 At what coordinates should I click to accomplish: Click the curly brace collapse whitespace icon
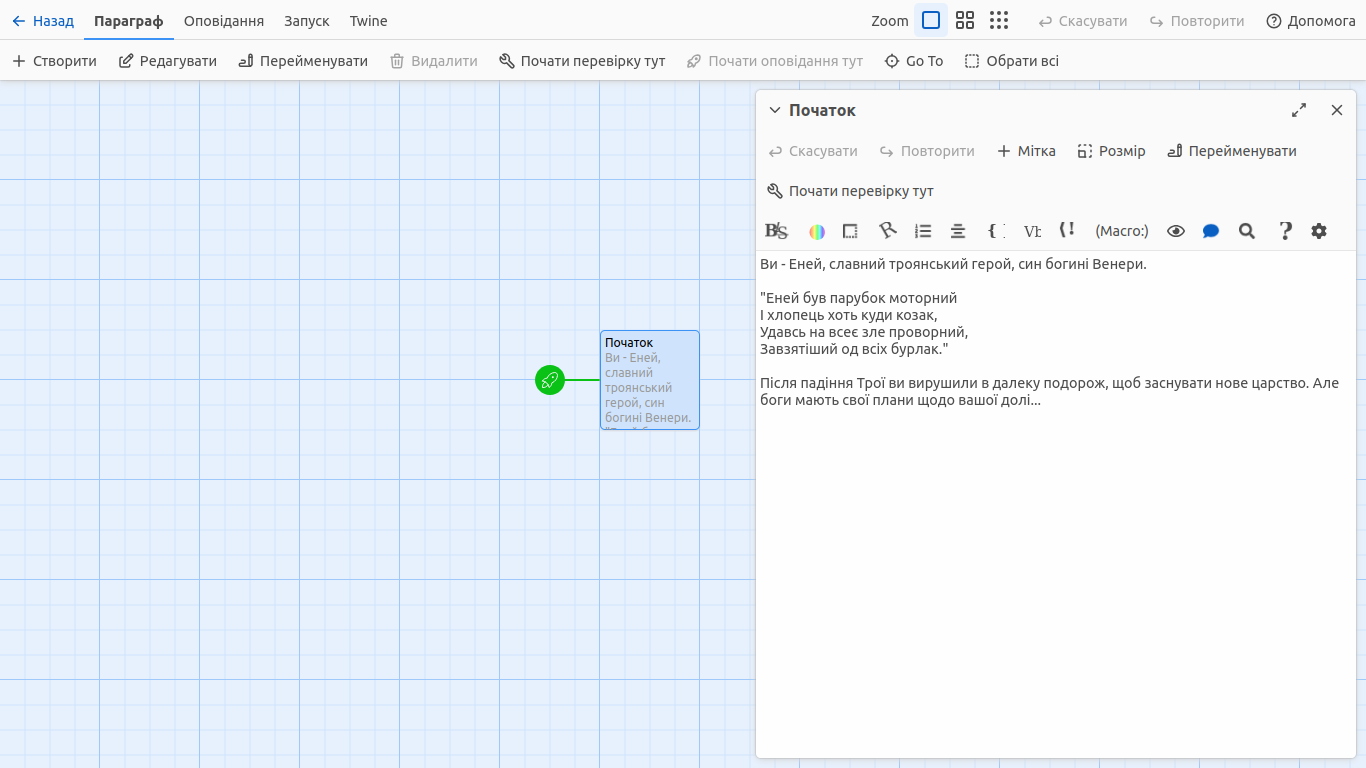995,231
